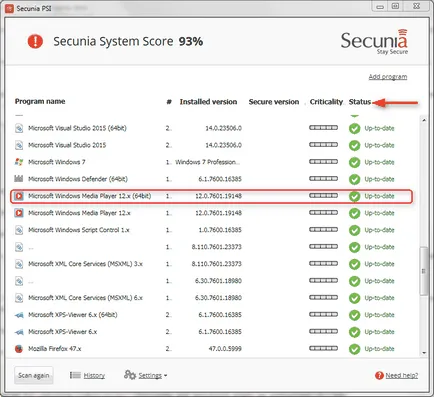
Task: Click the program list scrollbar thumb
Action: 424,271
